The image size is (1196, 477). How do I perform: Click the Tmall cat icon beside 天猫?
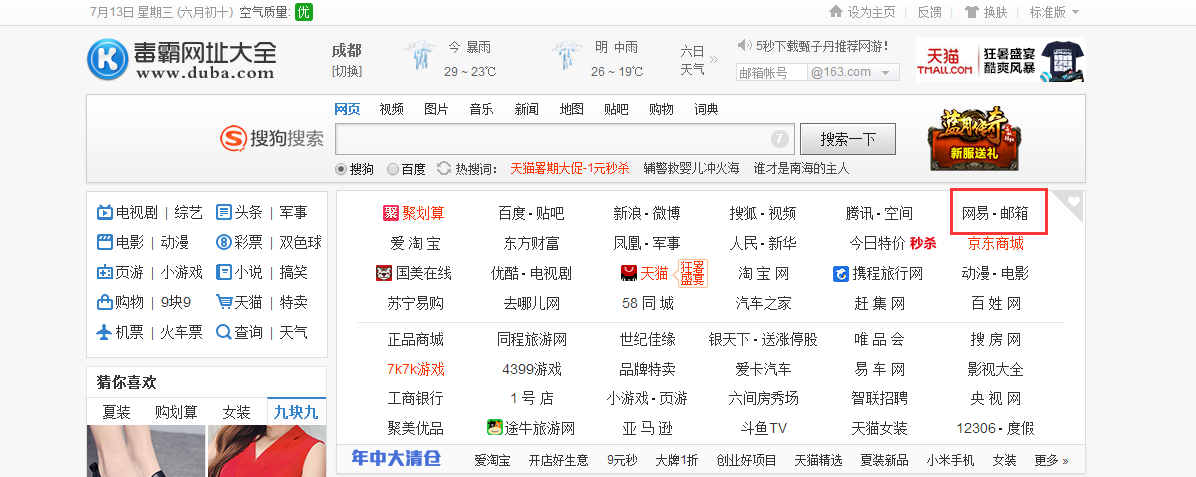629,273
